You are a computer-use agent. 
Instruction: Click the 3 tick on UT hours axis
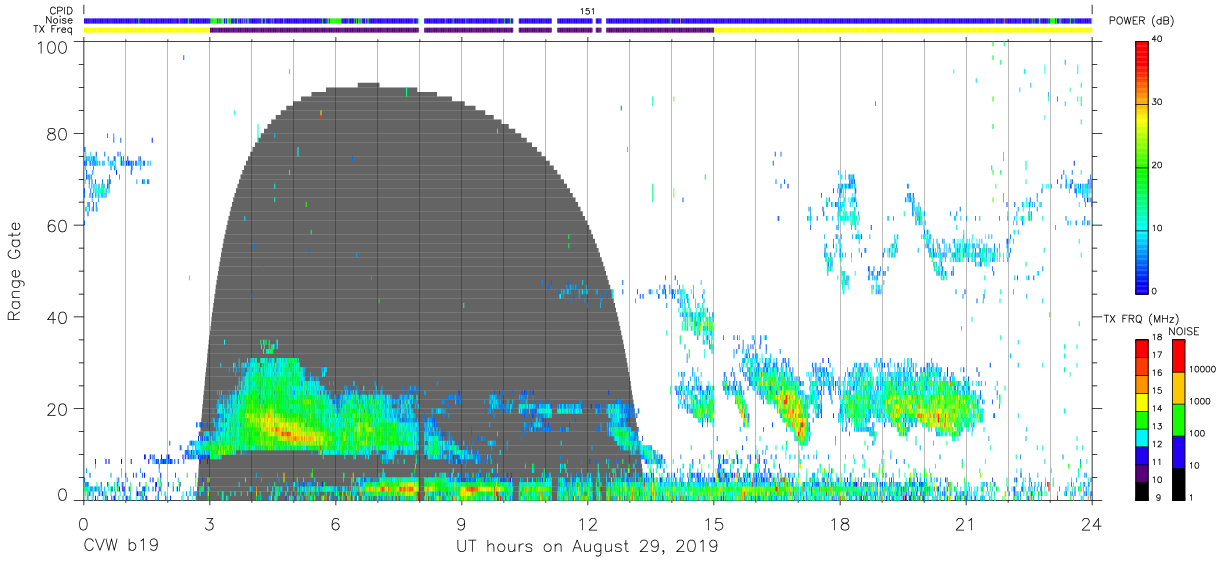[209, 524]
